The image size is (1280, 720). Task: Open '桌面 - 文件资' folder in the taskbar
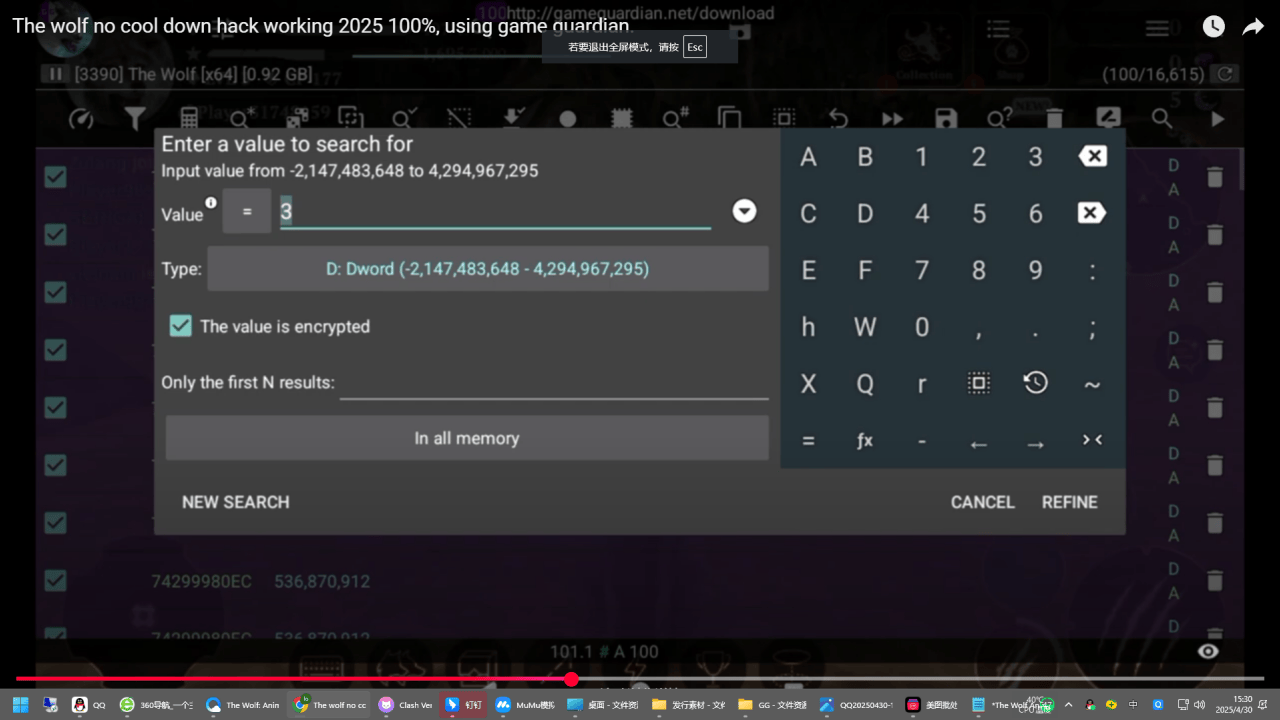pos(602,705)
